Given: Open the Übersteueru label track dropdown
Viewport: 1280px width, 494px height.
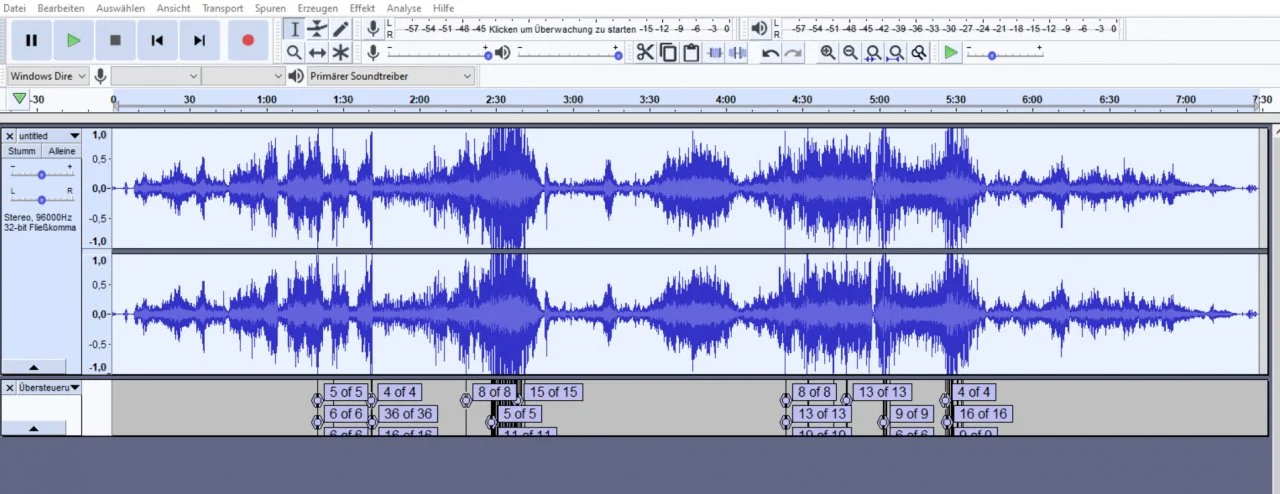Looking at the screenshot, I should click(49, 387).
